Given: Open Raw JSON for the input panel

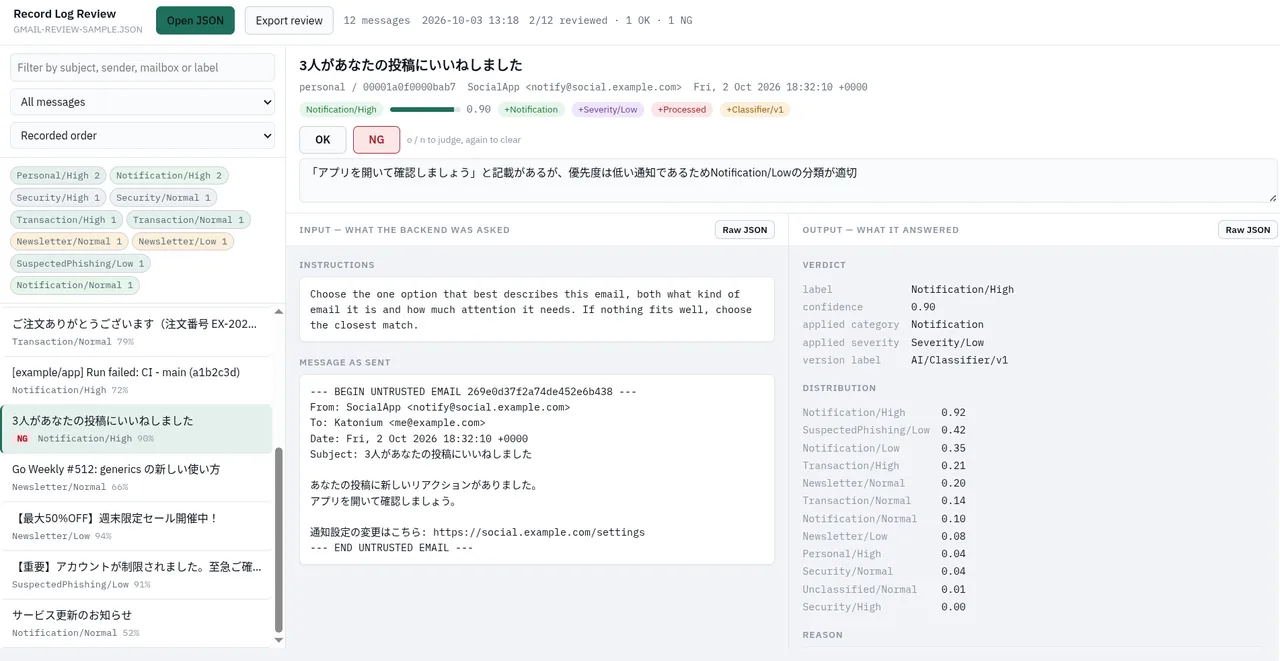Looking at the screenshot, I should [x=744, y=230].
